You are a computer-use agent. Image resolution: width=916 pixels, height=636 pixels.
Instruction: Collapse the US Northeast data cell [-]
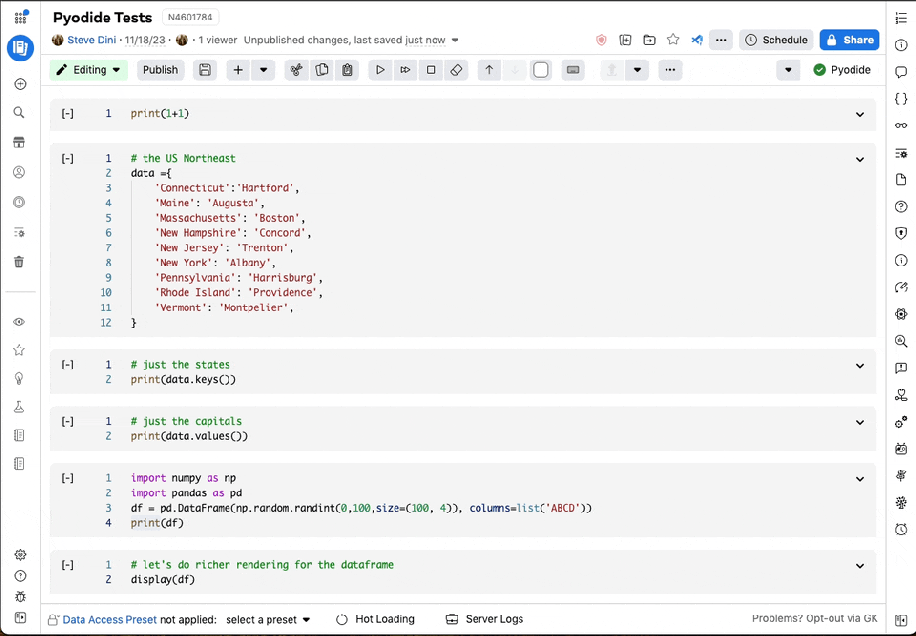pyautogui.click(x=68, y=158)
